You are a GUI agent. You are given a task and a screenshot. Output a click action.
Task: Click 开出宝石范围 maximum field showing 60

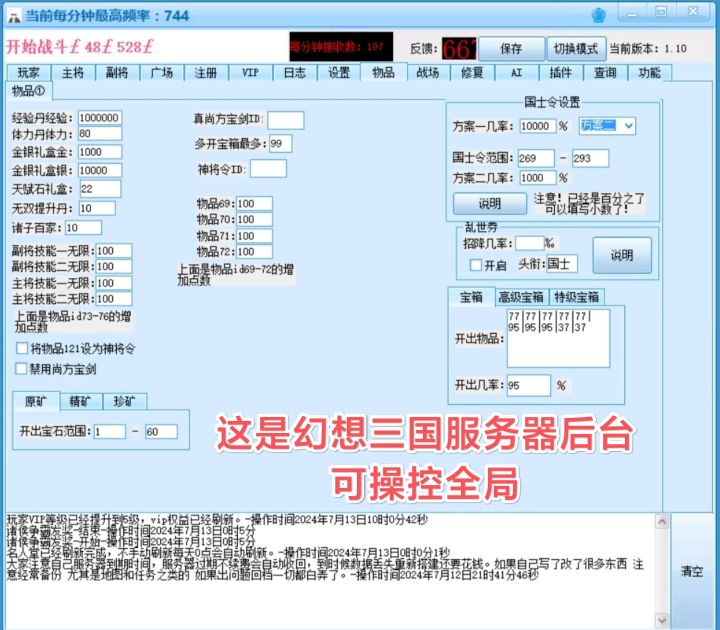tap(161, 432)
